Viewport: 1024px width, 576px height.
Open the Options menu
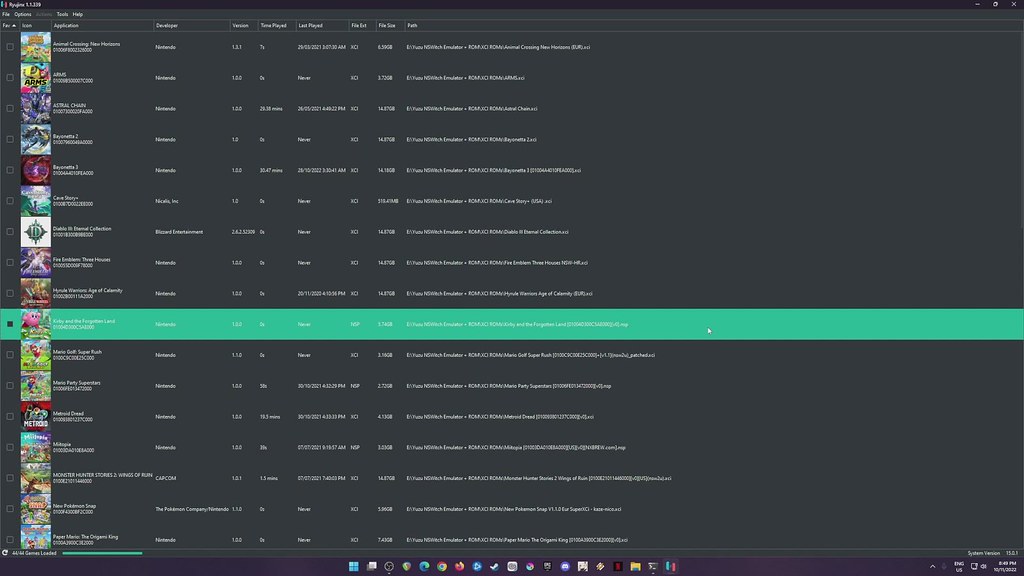tap(23, 14)
